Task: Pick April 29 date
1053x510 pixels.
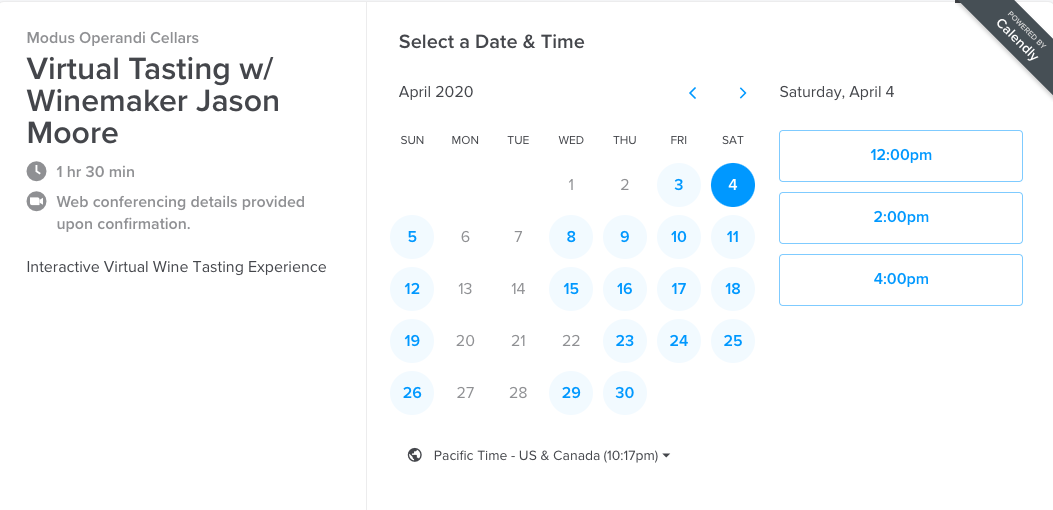Action: pyautogui.click(x=571, y=392)
